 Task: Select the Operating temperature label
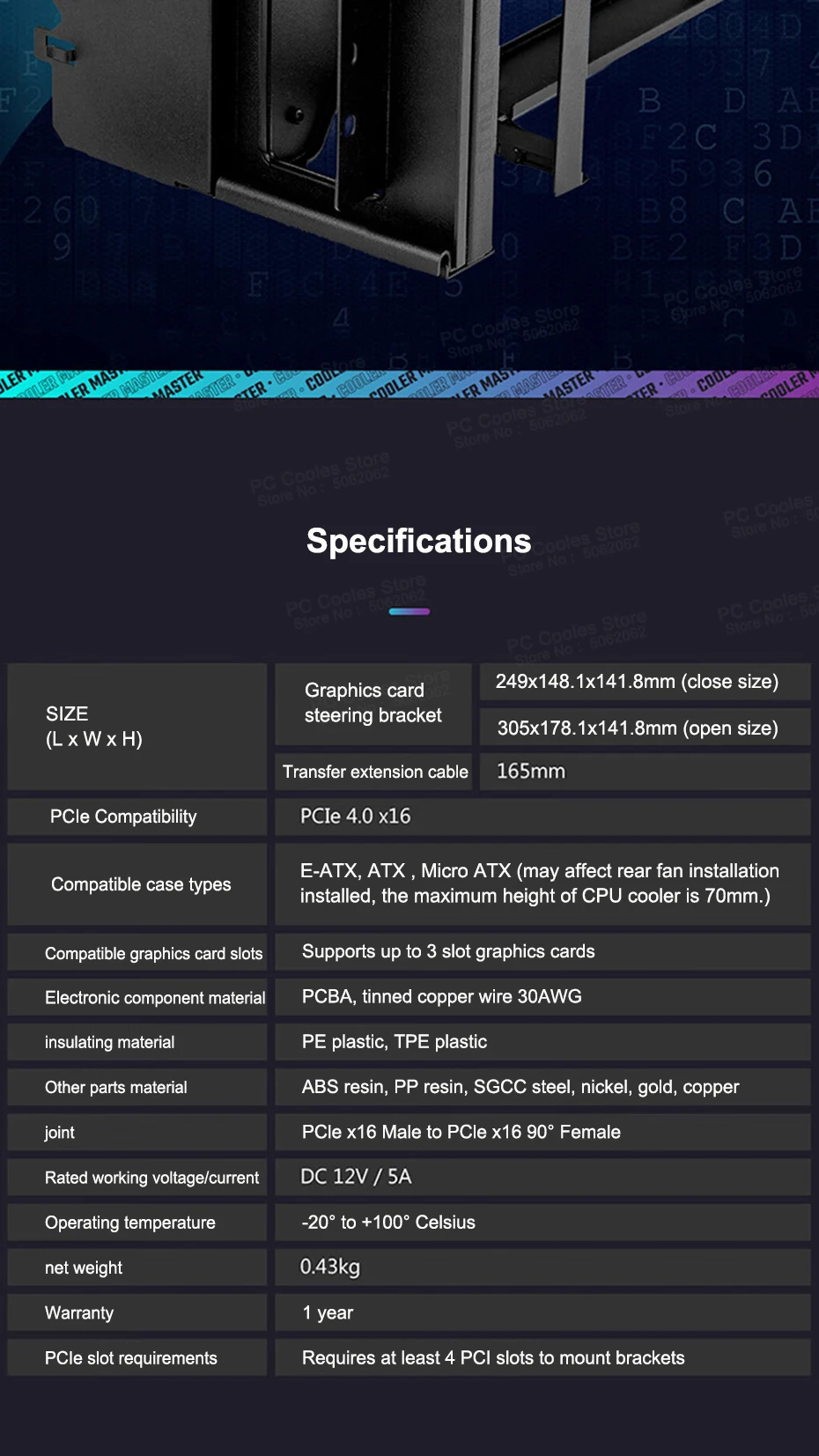click(x=130, y=1223)
